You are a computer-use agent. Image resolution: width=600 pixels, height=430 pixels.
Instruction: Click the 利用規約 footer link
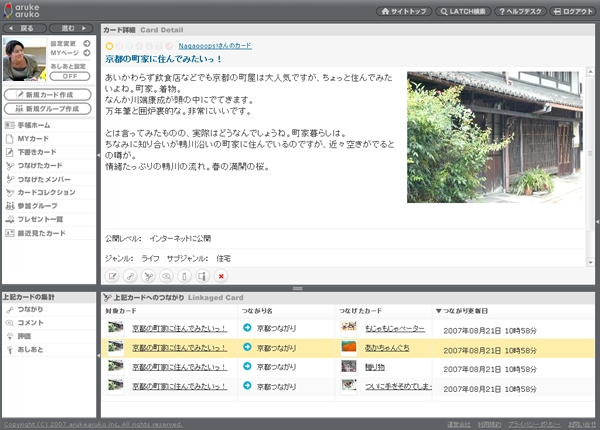[489, 424]
